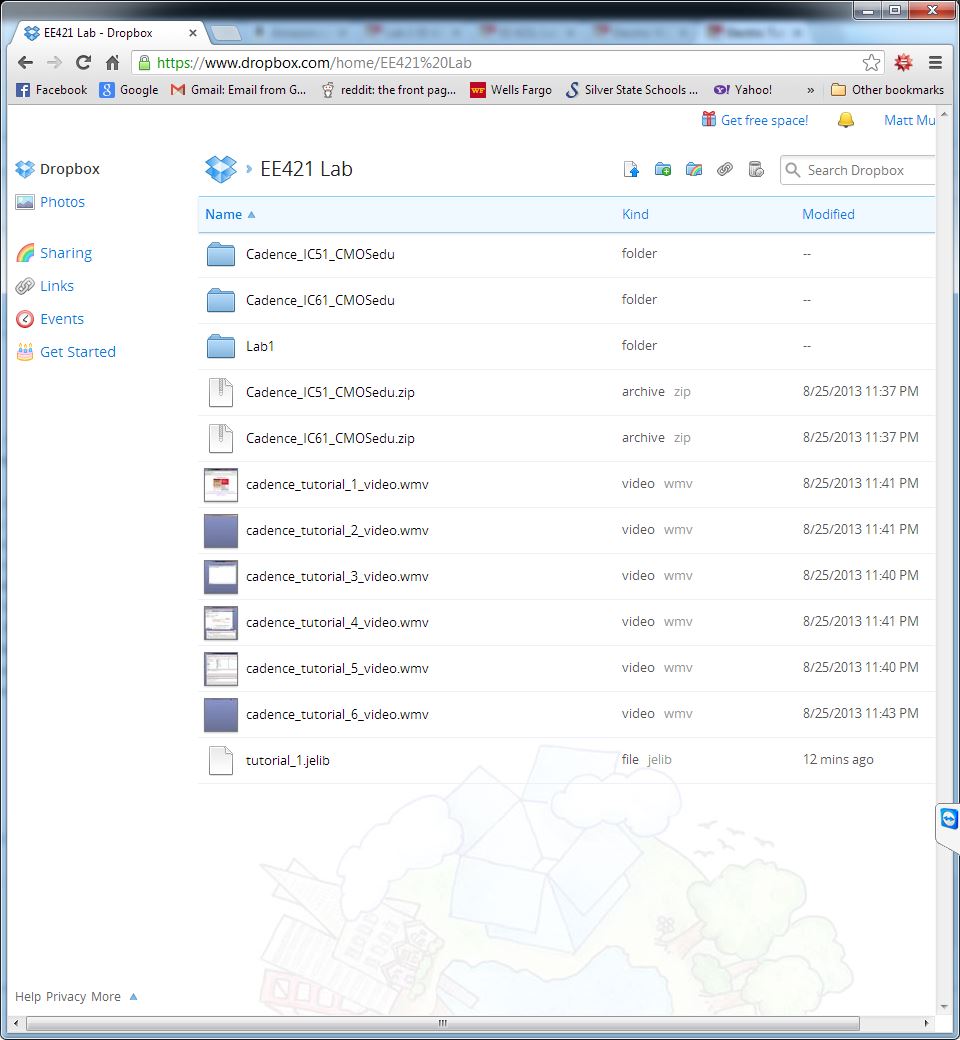The height and width of the screenshot is (1040, 960).
Task: Toggle the Name column sort order
Action: 222,214
